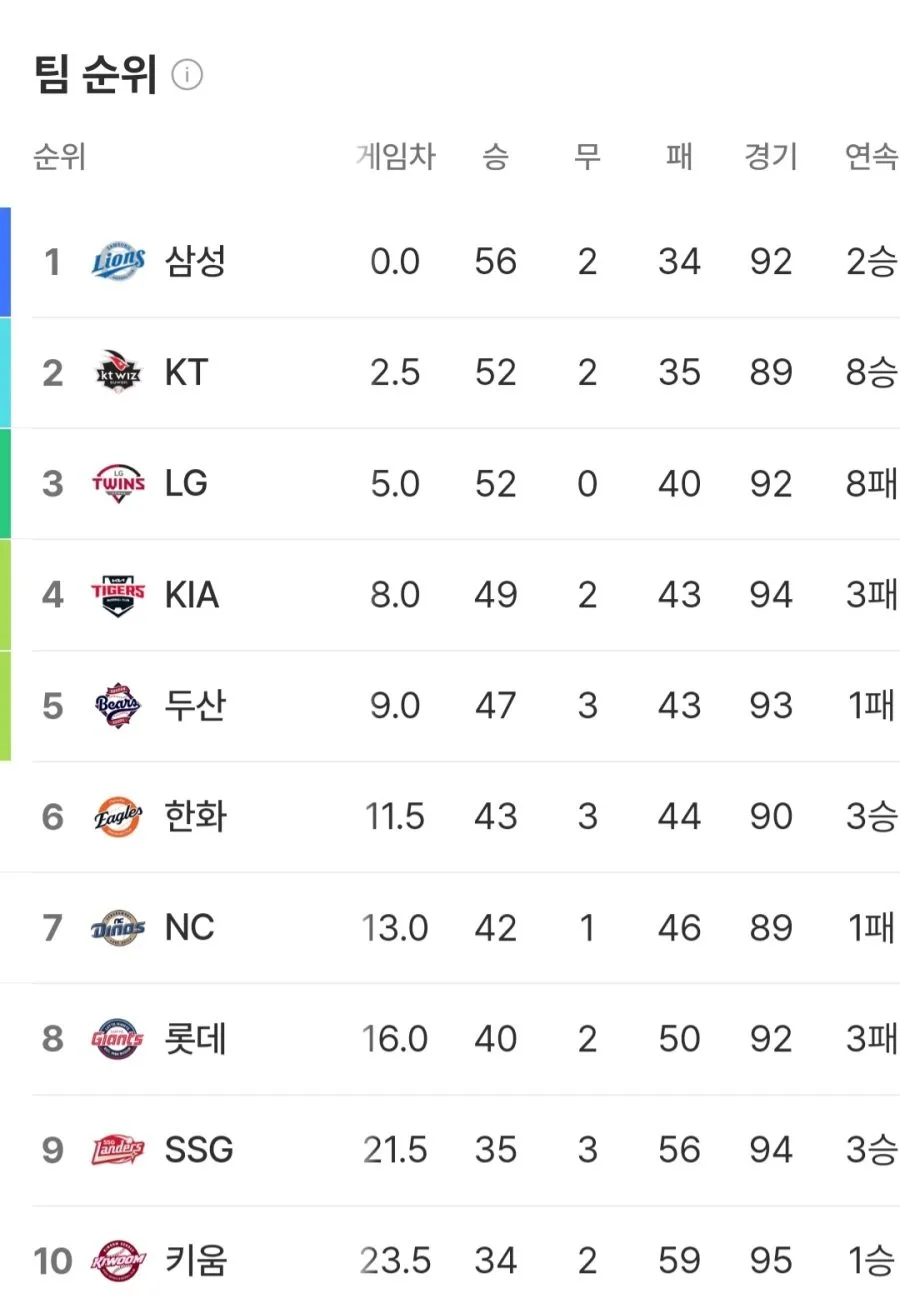Image resolution: width=900 pixels, height=1313 pixels.
Task: Tap the 롯데 team name
Action: pyautogui.click(x=196, y=1039)
